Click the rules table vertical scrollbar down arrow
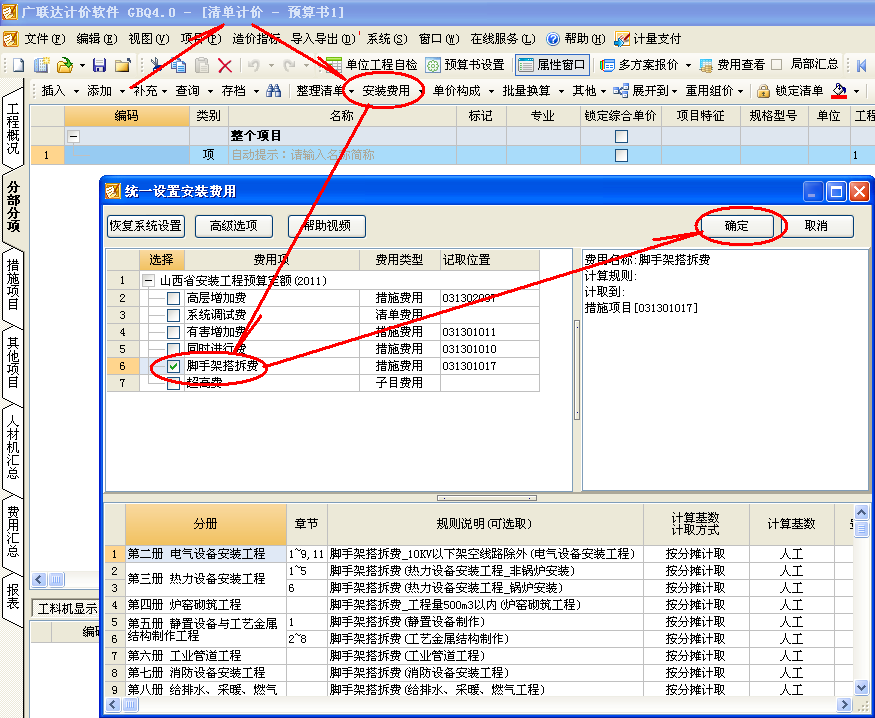875x718 pixels. tap(862, 687)
